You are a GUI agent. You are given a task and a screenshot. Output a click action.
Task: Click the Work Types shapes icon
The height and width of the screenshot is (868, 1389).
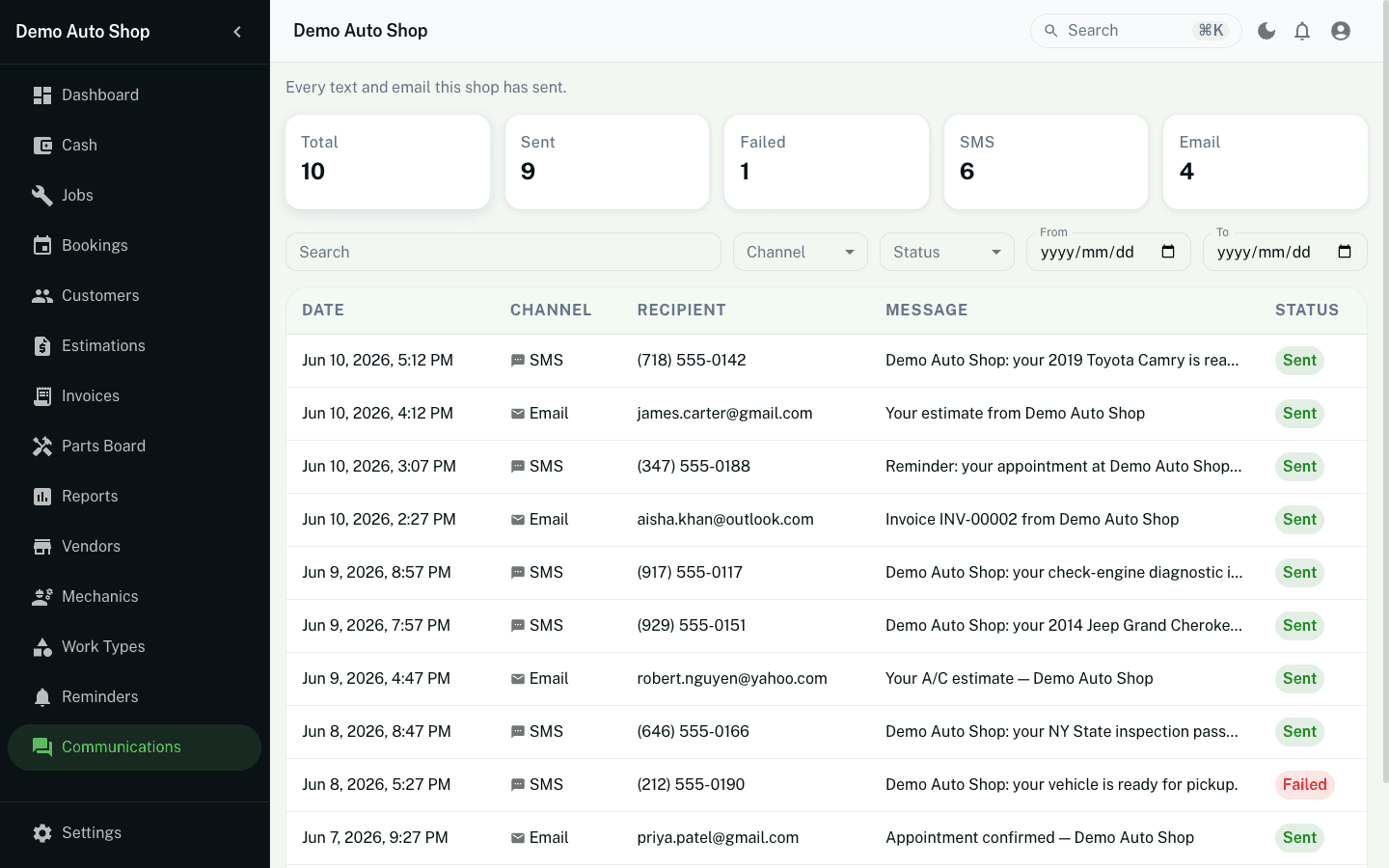point(42,646)
